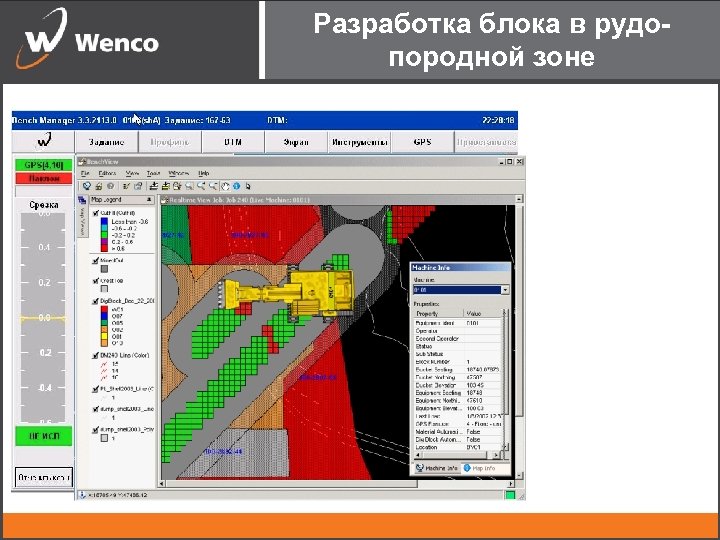Image resolution: width=720 pixels, height=540 pixels.
Task: Click the Value column header
Action: [x=483, y=314]
